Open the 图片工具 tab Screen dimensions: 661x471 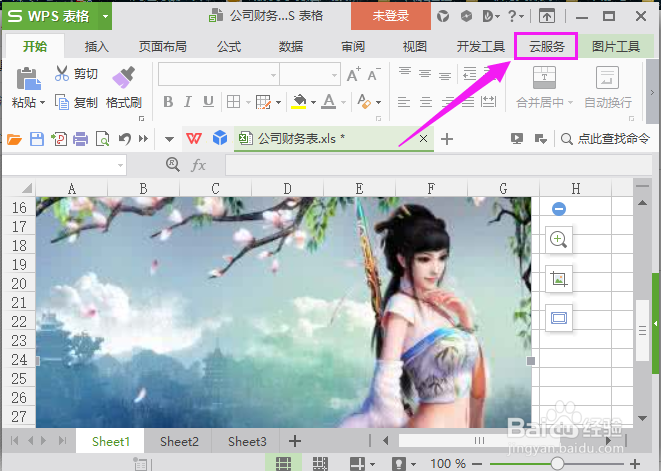click(616, 46)
